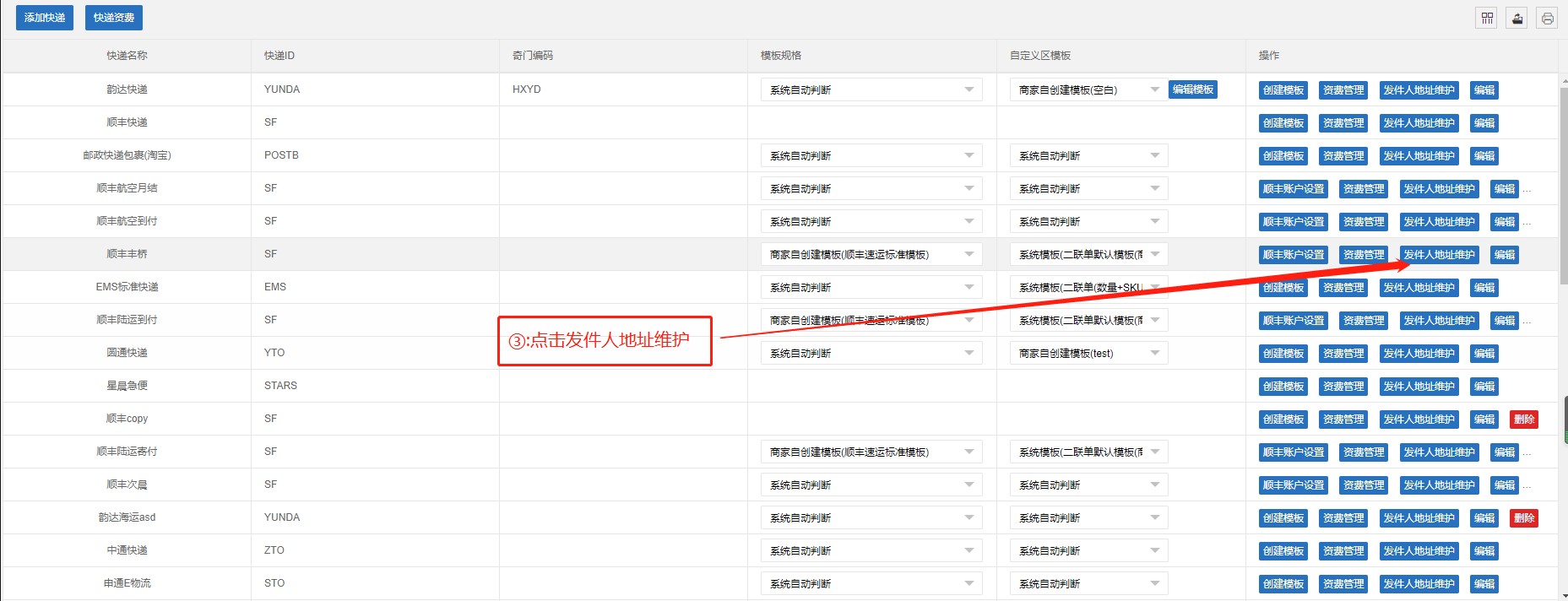Open 资费管理 for 邮政快递包裹(淘宝)

click(x=1343, y=155)
